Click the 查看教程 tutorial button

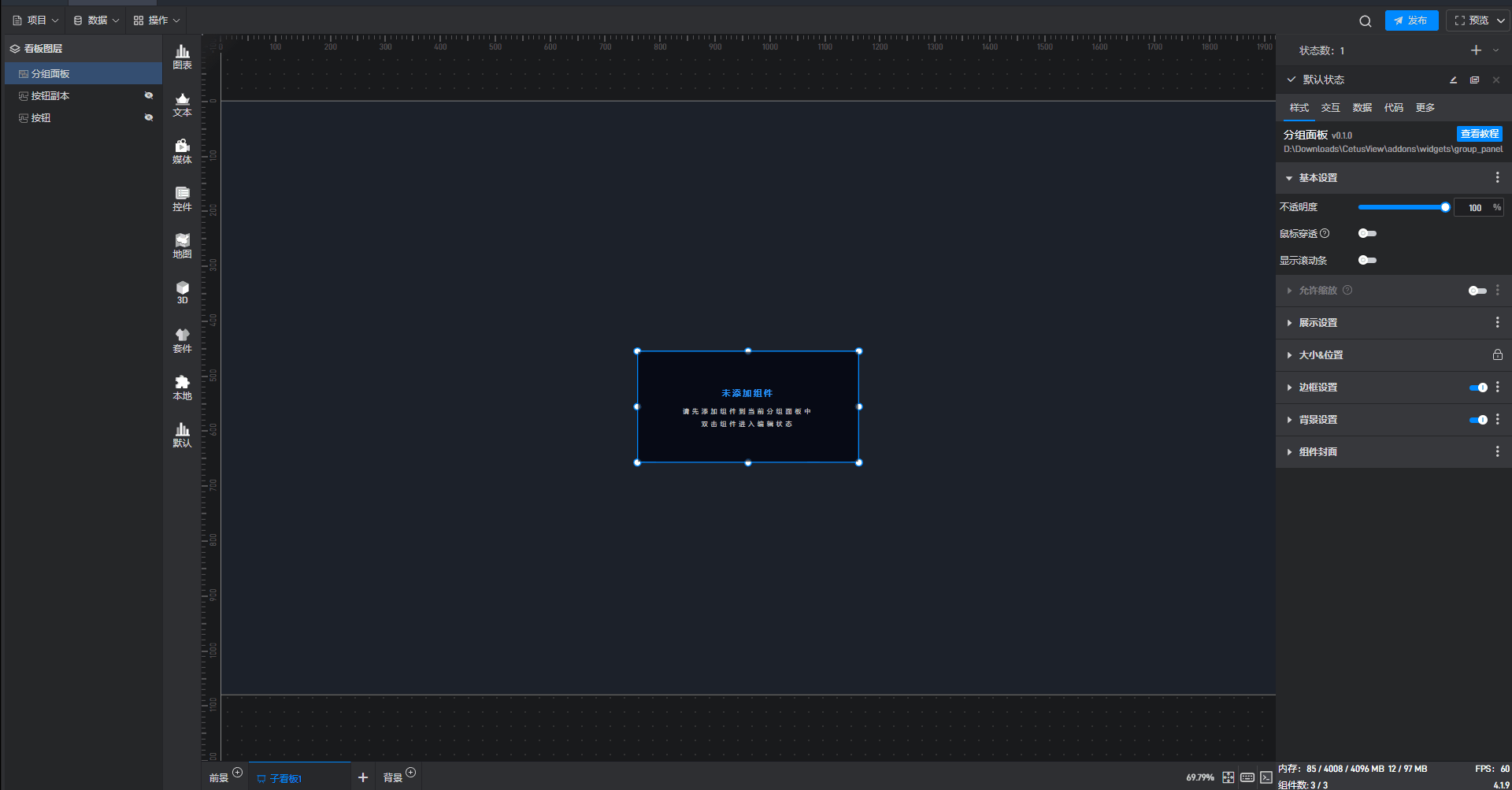coord(1479,134)
